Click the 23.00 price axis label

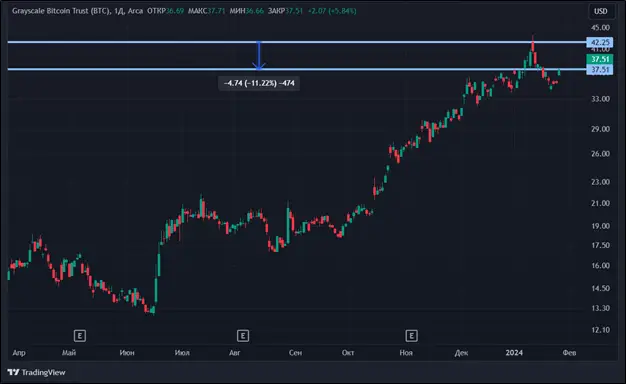pos(600,182)
